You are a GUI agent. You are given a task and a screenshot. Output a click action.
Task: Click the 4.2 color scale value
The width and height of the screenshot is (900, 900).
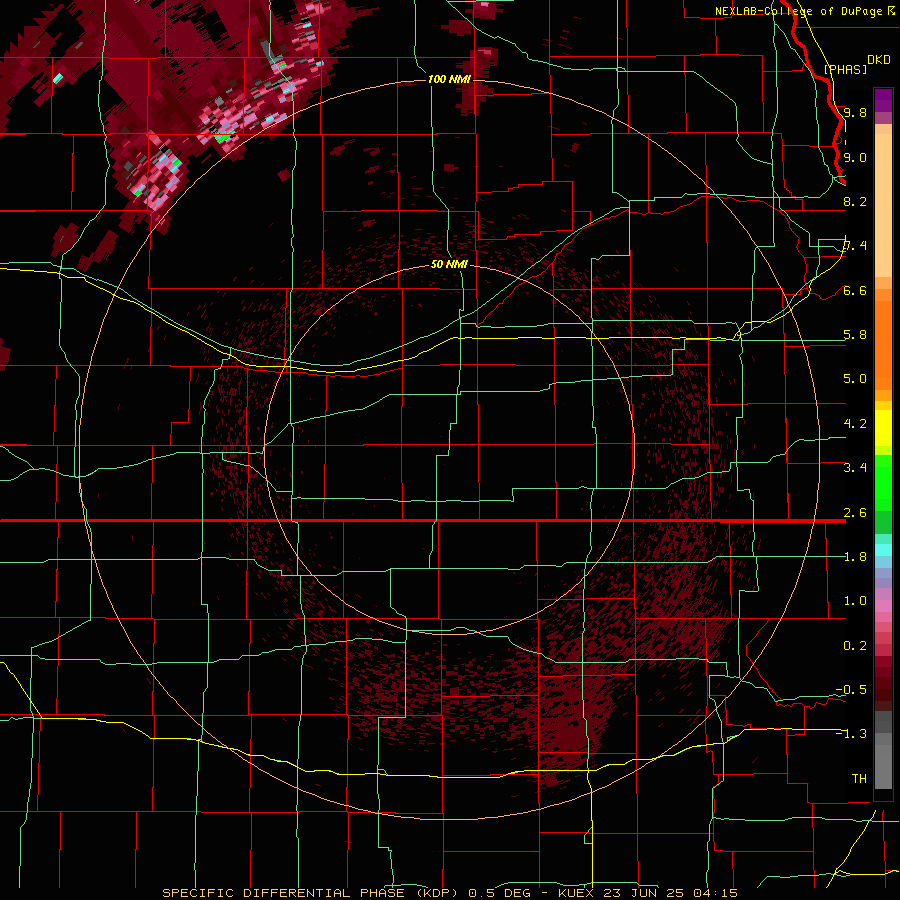coord(855,424)
